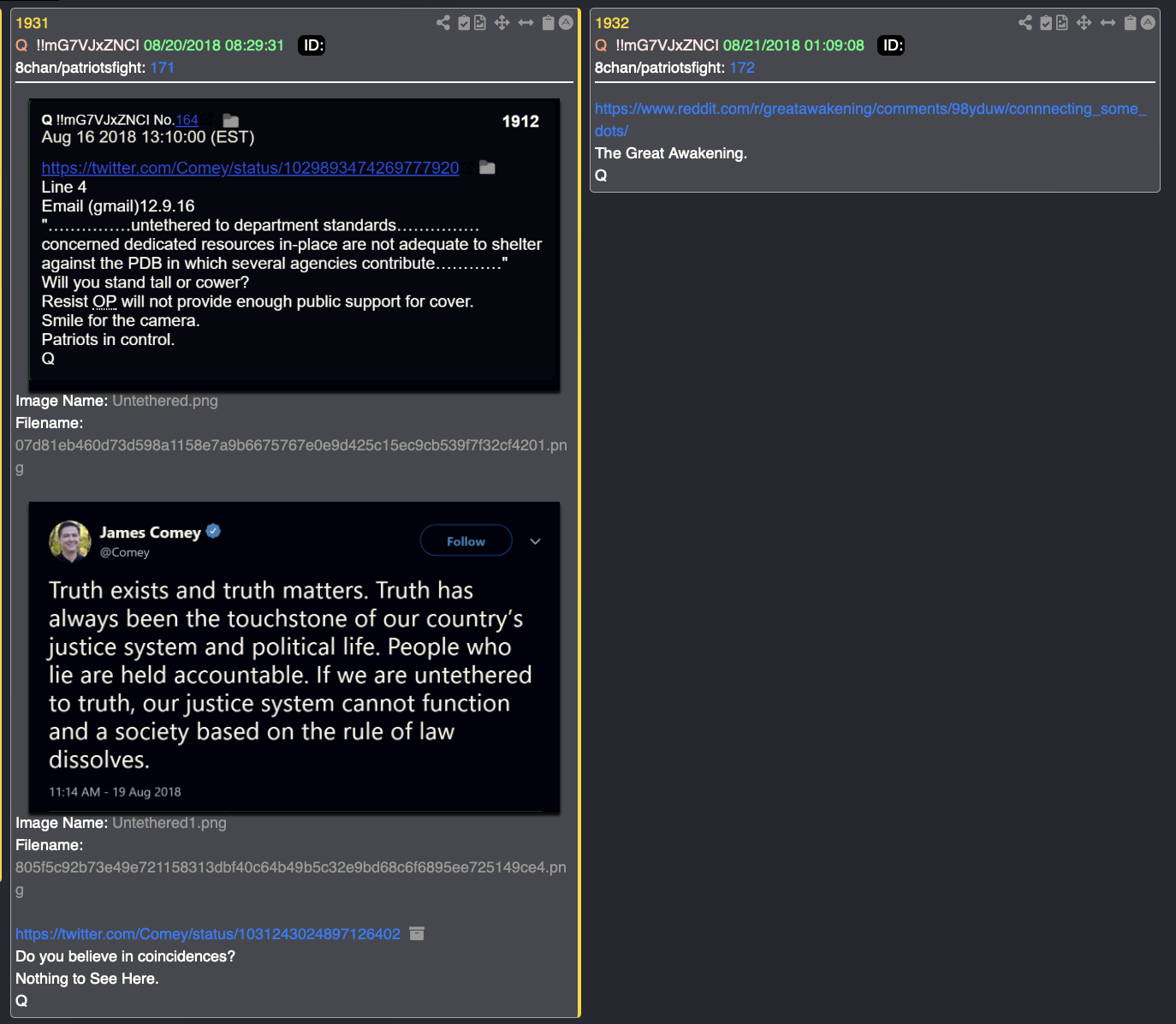The height and width of the screenshot is (1024, 1176).
Task: Click the image-file icon on post 1931
Action: pyautogui.click(x=480, y=23)
